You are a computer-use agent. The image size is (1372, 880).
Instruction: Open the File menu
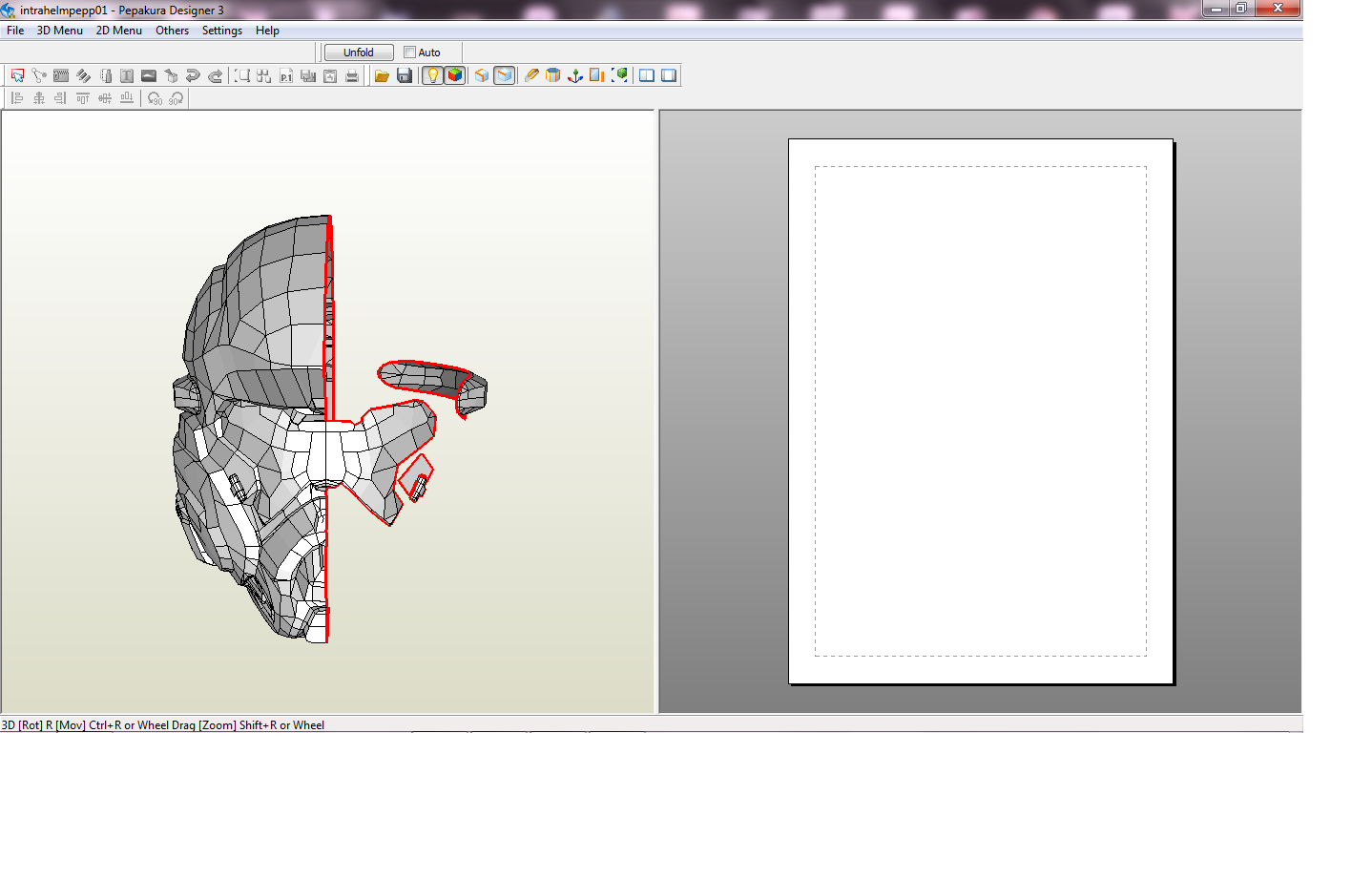(15, 31)
